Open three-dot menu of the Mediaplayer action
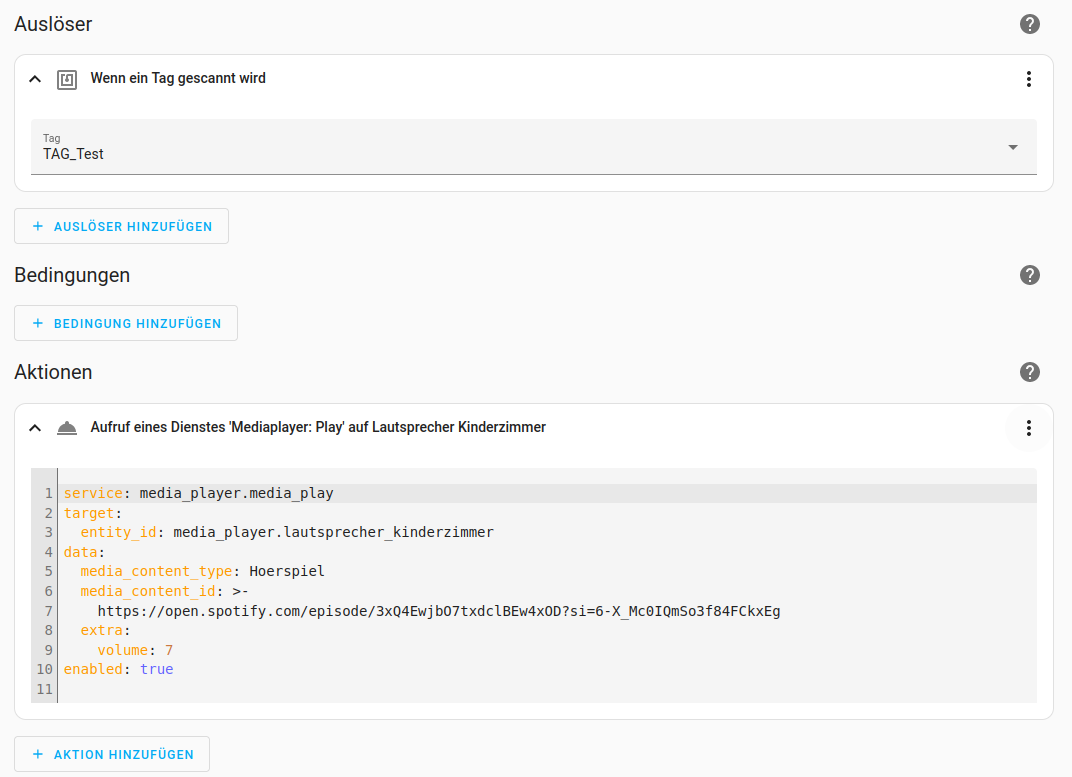 [x=1028, y=428]
